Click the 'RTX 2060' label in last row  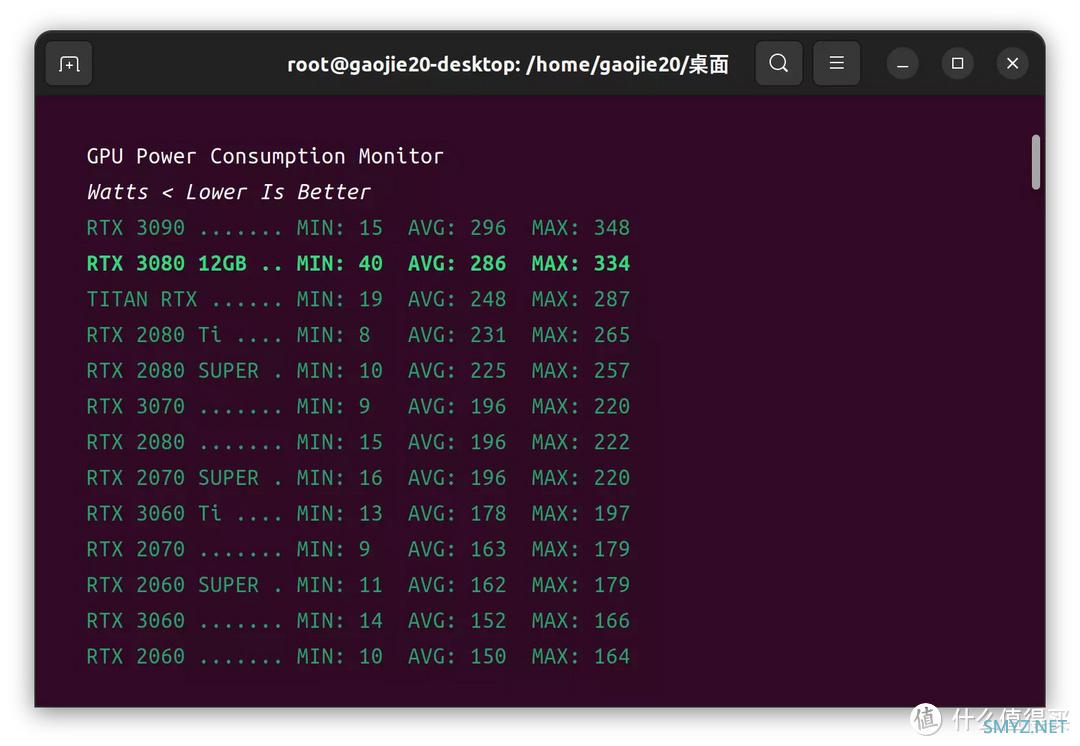click(x=136, y=656)
